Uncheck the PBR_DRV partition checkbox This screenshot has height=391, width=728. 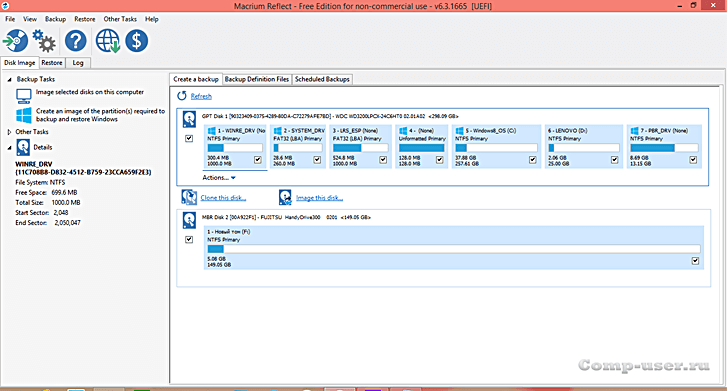tap(693, 160)
